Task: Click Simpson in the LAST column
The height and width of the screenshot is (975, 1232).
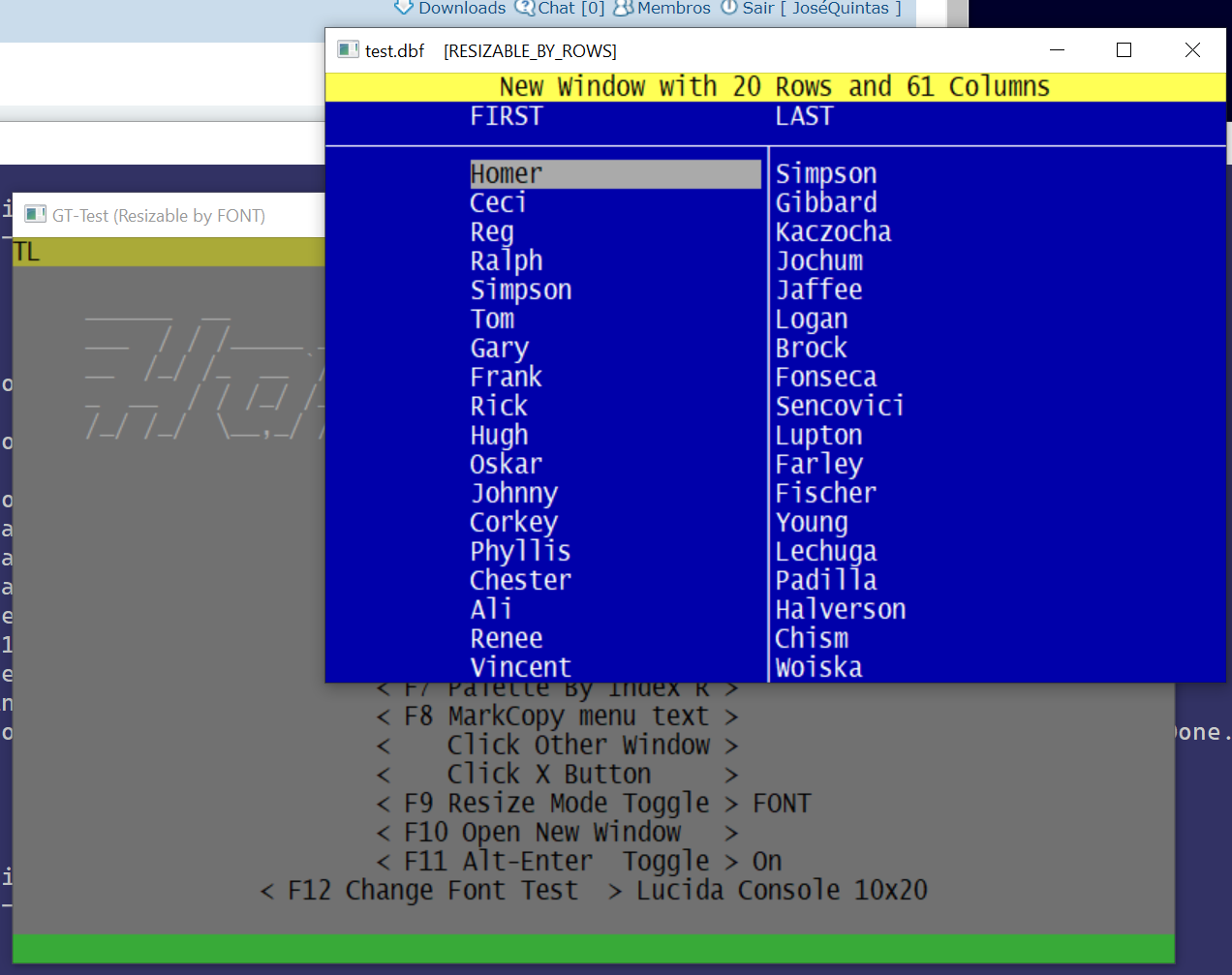Action: 826,174
